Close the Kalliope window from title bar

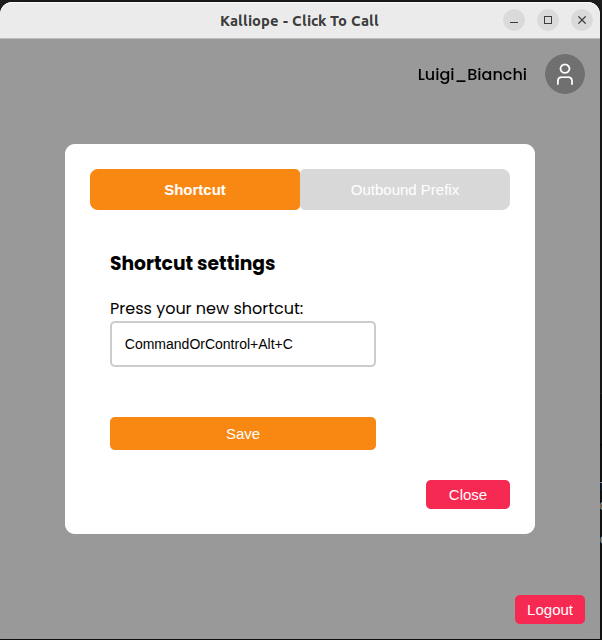pyautogui.click(x=581, y=20)
